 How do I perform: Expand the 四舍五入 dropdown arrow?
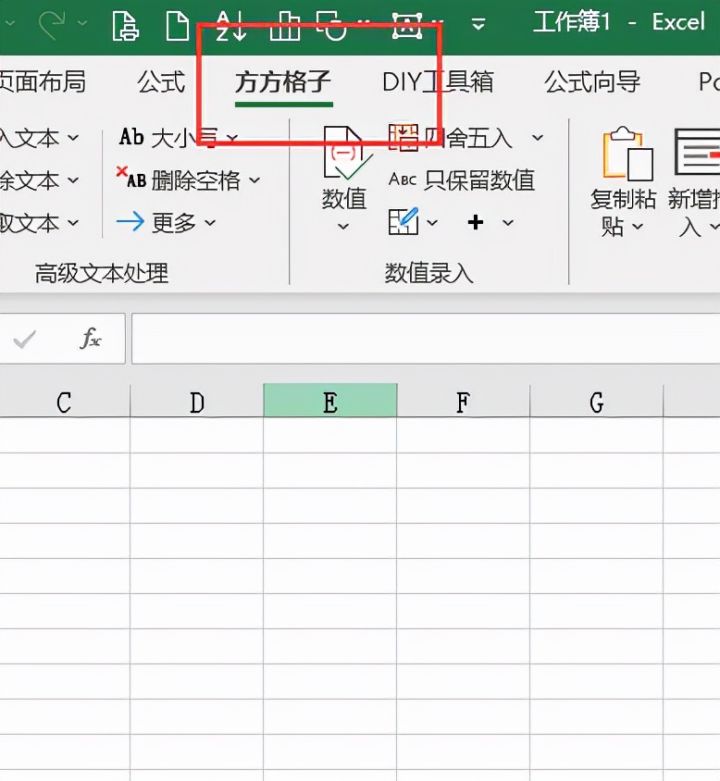[537, 137]
